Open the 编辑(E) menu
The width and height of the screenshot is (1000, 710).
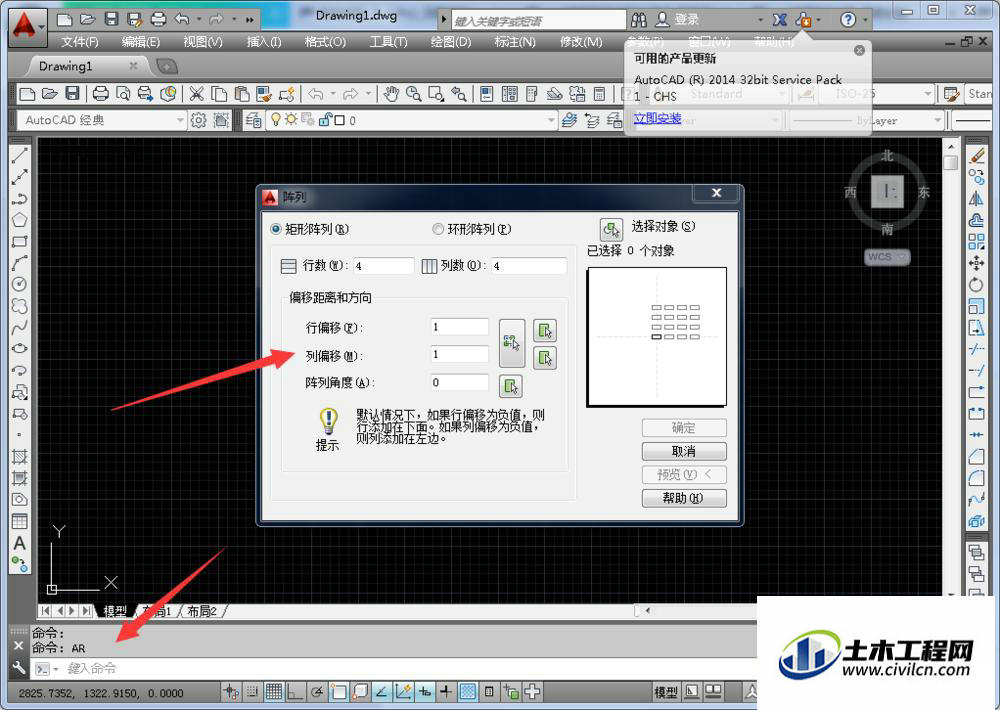click(x=141, y=42)
